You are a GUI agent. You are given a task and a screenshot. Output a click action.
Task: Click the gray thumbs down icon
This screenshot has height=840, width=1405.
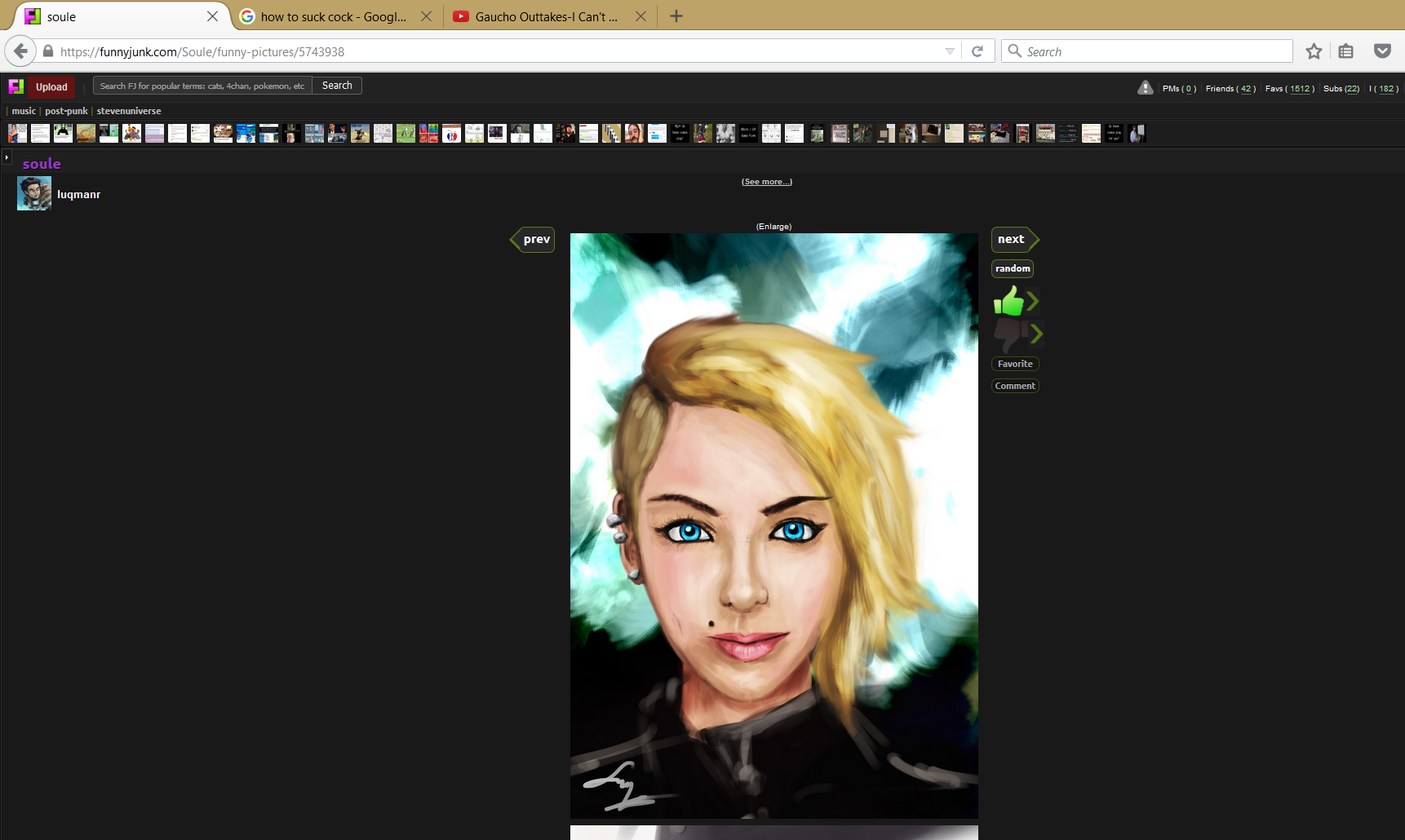(1008, 334)
